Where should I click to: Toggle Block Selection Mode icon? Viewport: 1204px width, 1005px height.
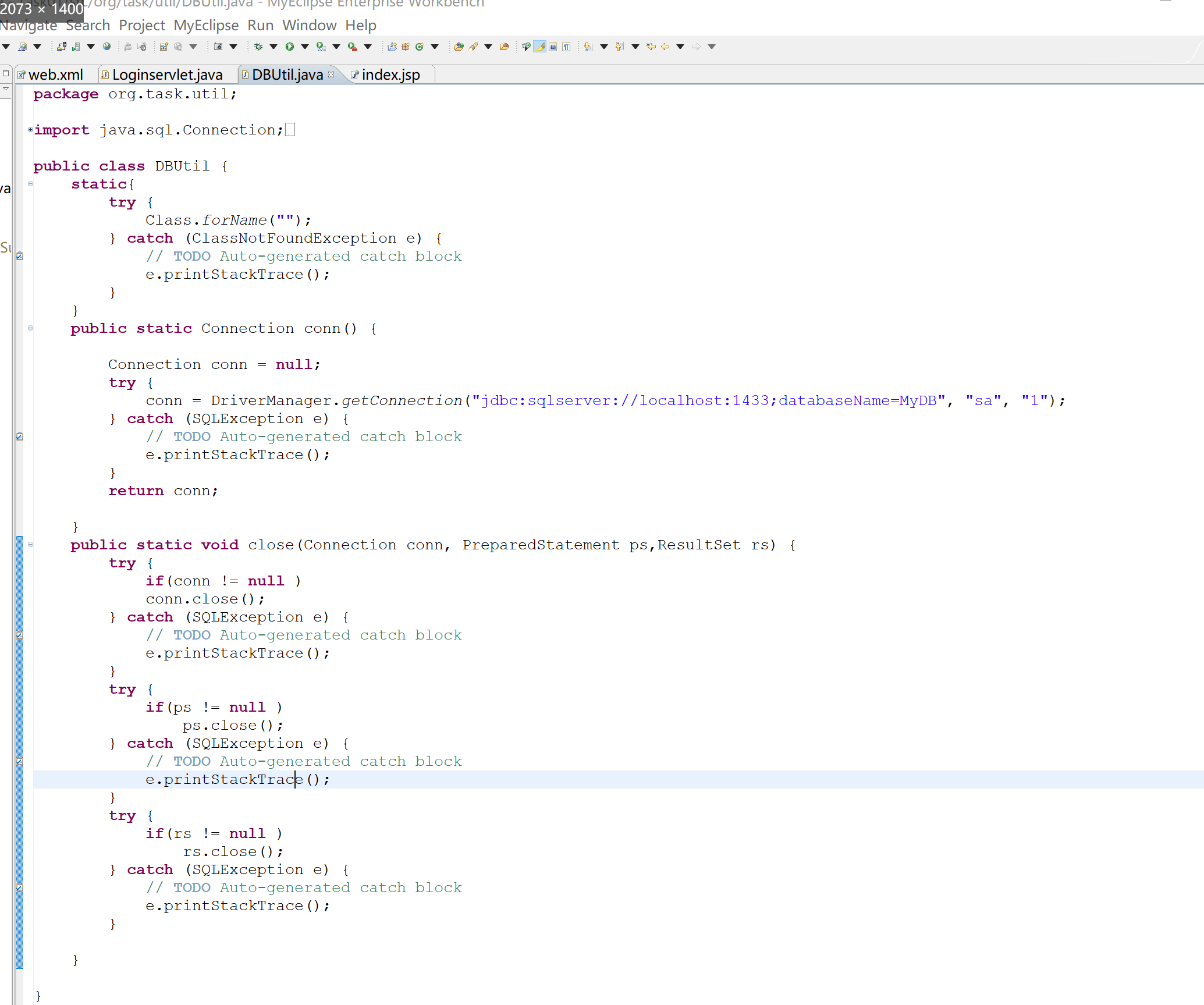tap(553, 47)
